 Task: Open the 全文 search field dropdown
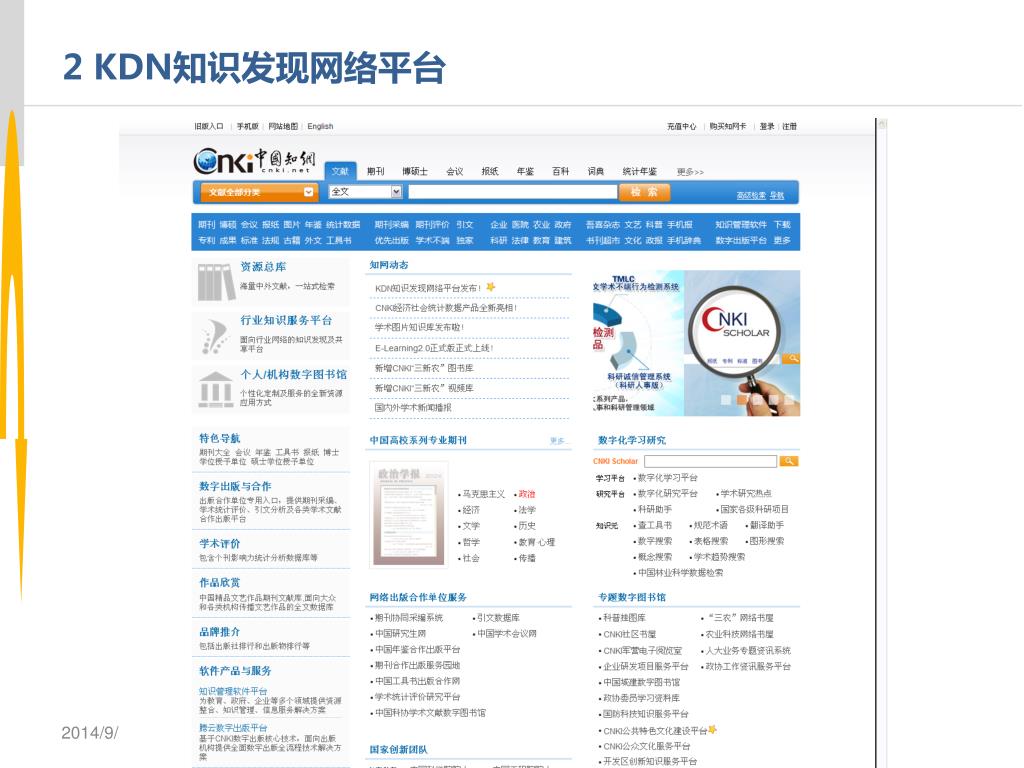pyautogui.click(x=366, y=191)
